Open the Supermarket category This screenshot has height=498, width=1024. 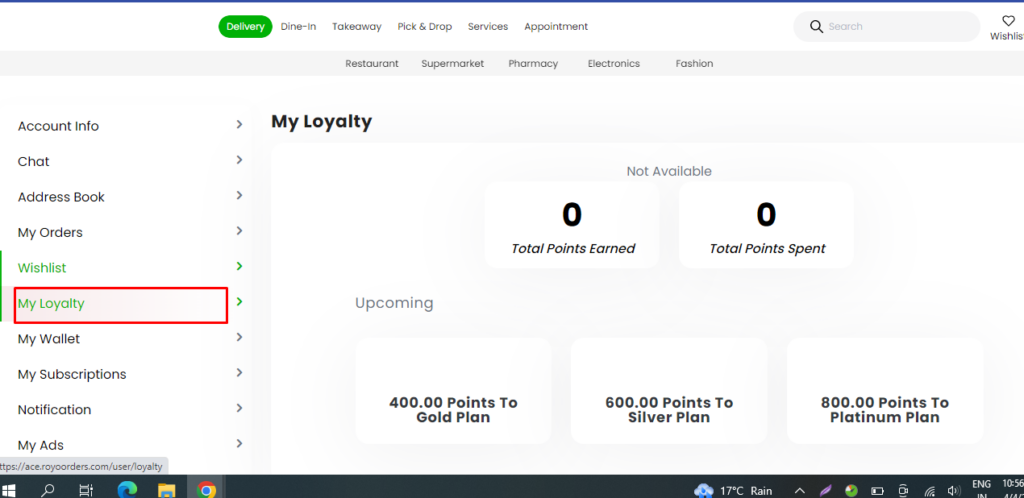click(452, 63)
